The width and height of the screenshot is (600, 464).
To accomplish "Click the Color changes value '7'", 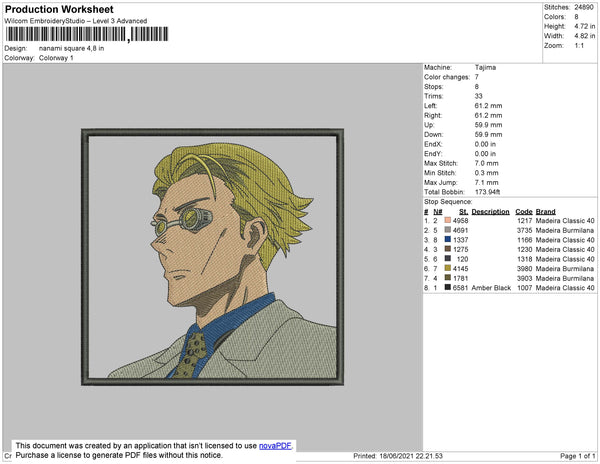I will pos(477,77).
